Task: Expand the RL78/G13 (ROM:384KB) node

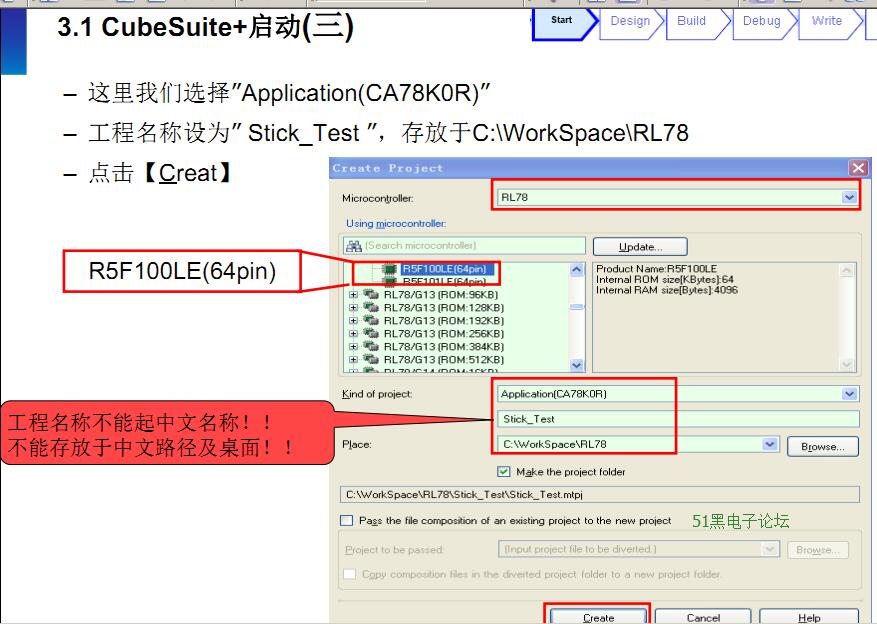Action: (x=353, y=347)
